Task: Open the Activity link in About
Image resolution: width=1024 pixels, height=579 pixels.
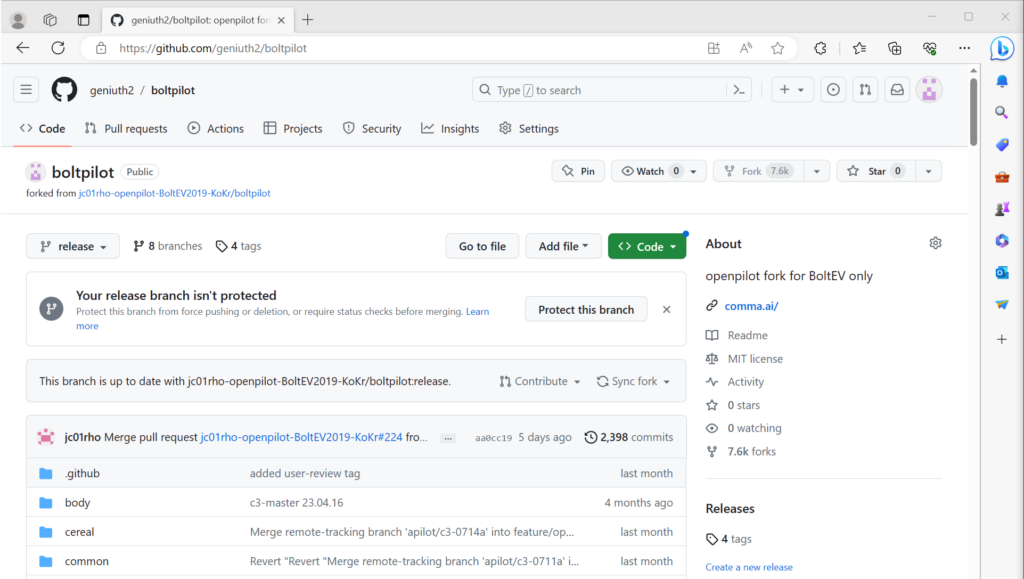Action: click(x=745, y=382)
